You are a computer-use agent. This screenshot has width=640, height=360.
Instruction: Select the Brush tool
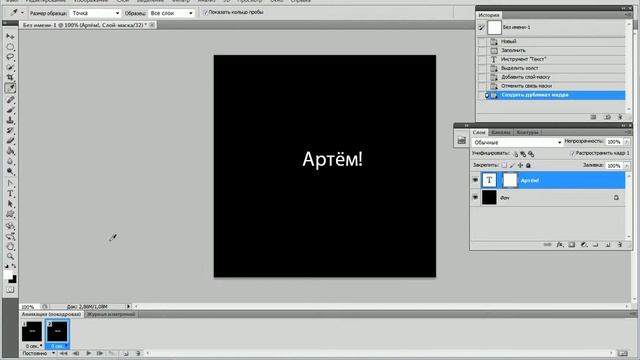tap(10, 110)
